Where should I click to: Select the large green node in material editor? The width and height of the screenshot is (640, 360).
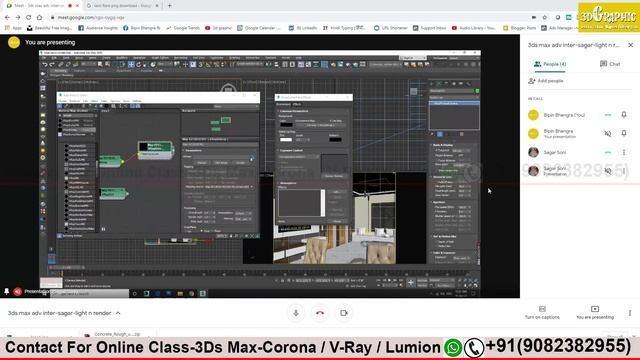coord(156,150)
